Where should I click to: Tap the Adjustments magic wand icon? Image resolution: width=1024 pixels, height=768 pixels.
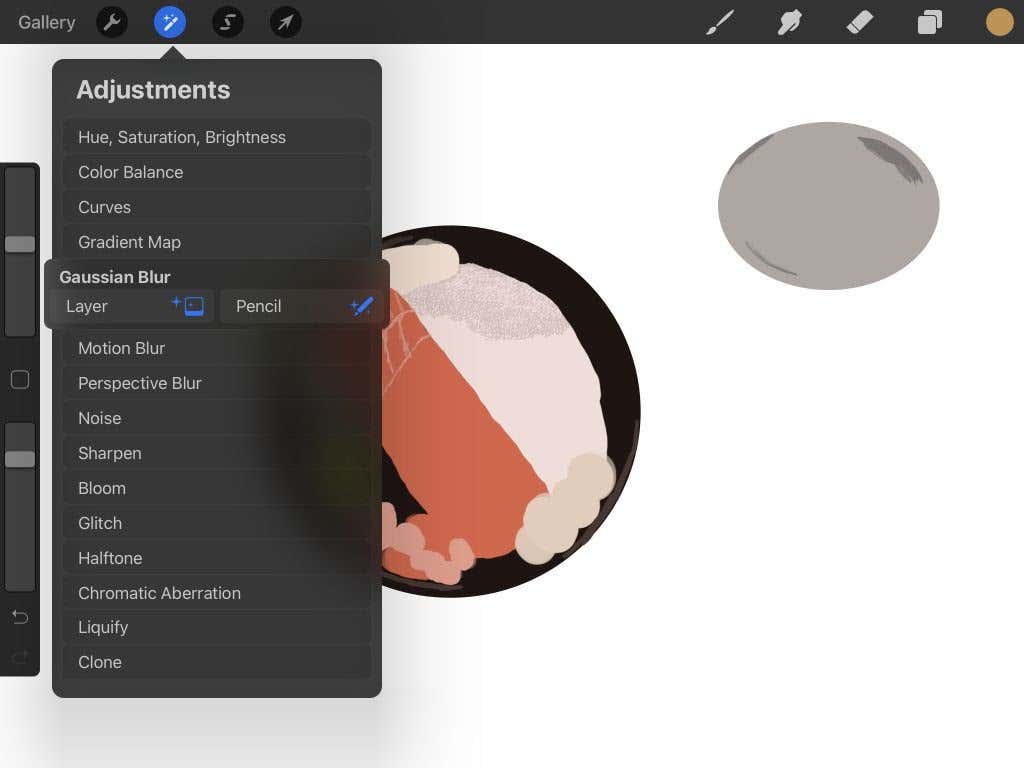point(170,22)
